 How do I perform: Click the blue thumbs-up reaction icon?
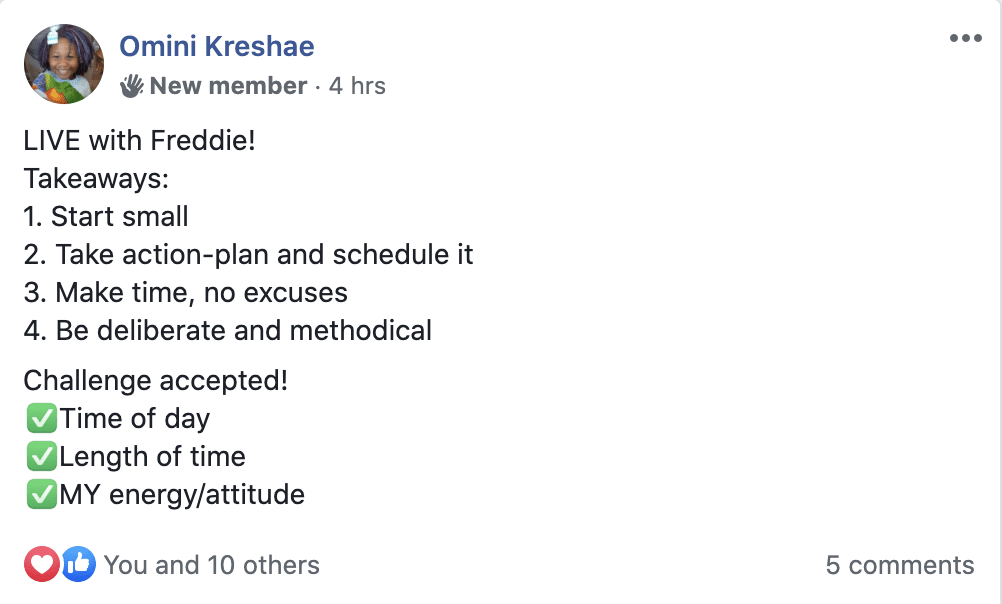tap(79, 564)
